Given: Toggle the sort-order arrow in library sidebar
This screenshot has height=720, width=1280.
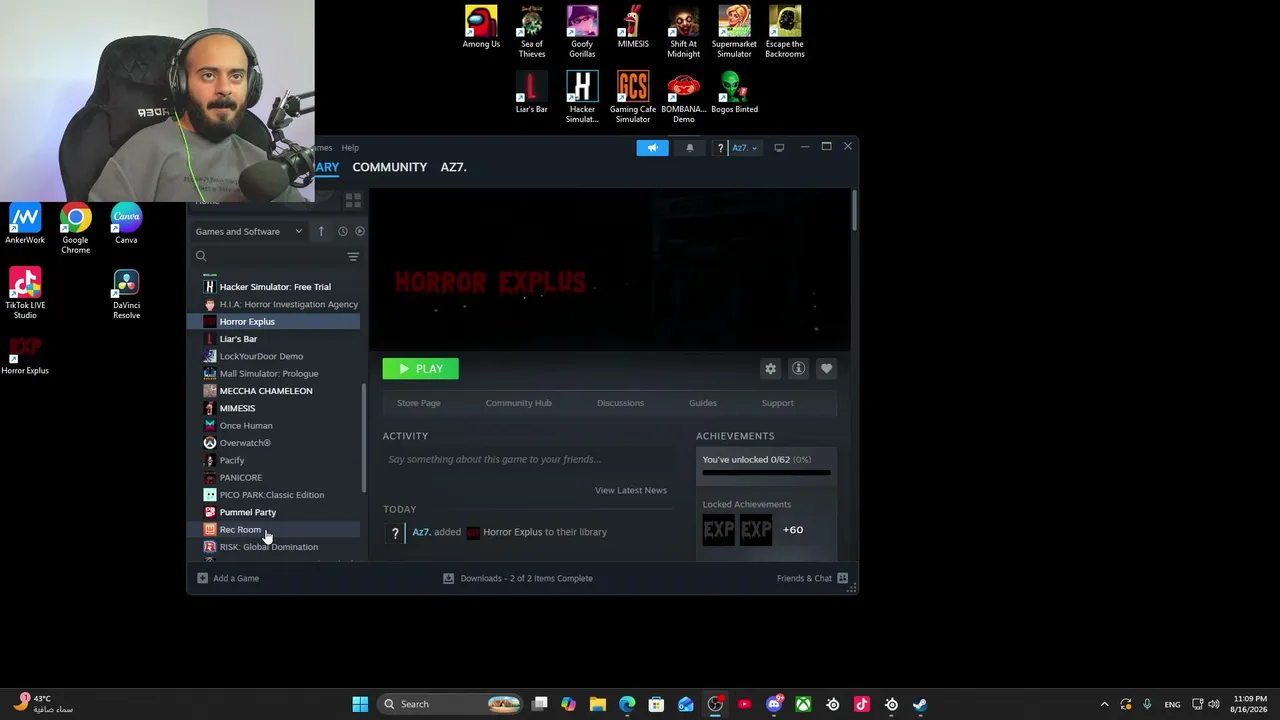Looking at the screenshot, I should click(321, 232).
